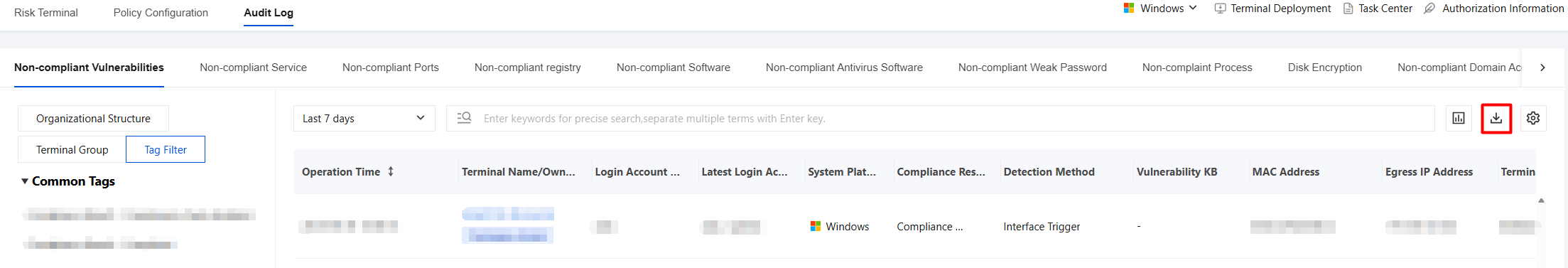Click the table scrollbar up arrow
This screenshot has width=1568, height=268.
tap(1541, 200)
